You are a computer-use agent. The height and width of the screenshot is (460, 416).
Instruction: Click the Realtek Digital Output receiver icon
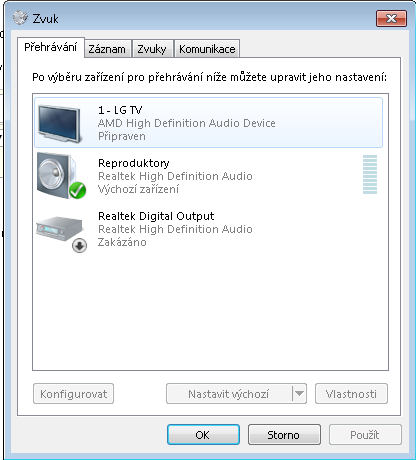coord(59,229)
